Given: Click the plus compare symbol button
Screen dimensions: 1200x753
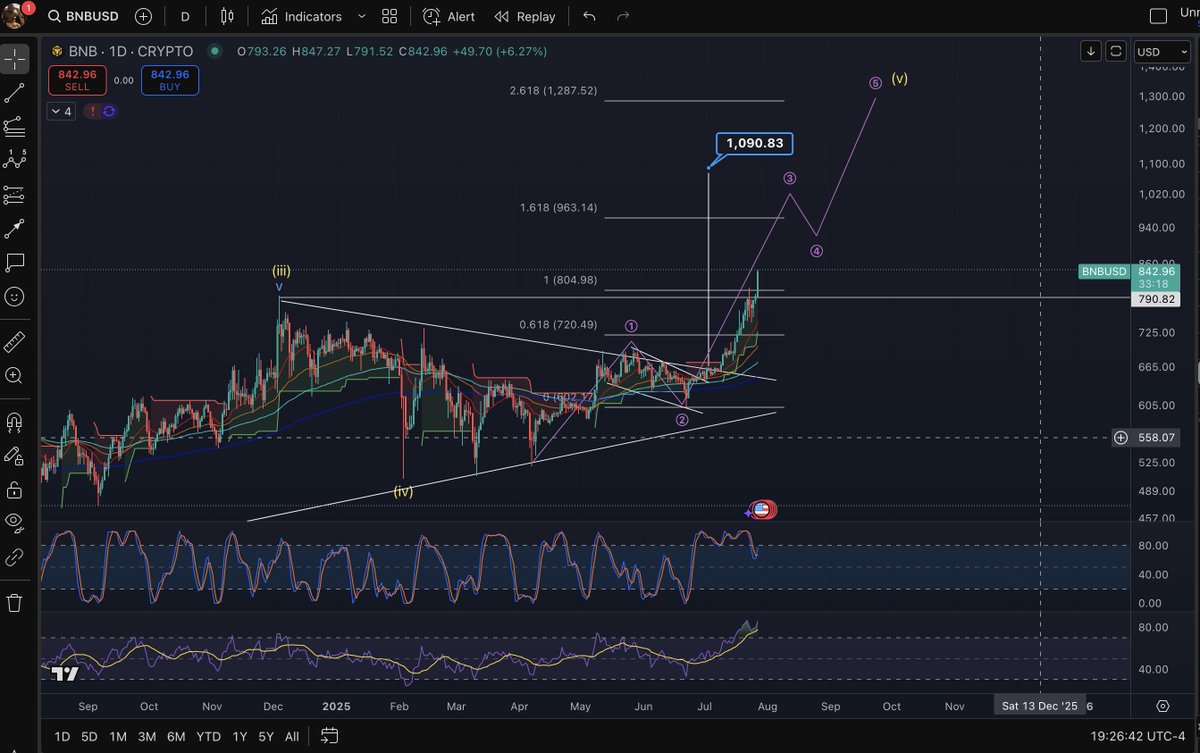Looking at the screenshot, I should tap(144, 17).
